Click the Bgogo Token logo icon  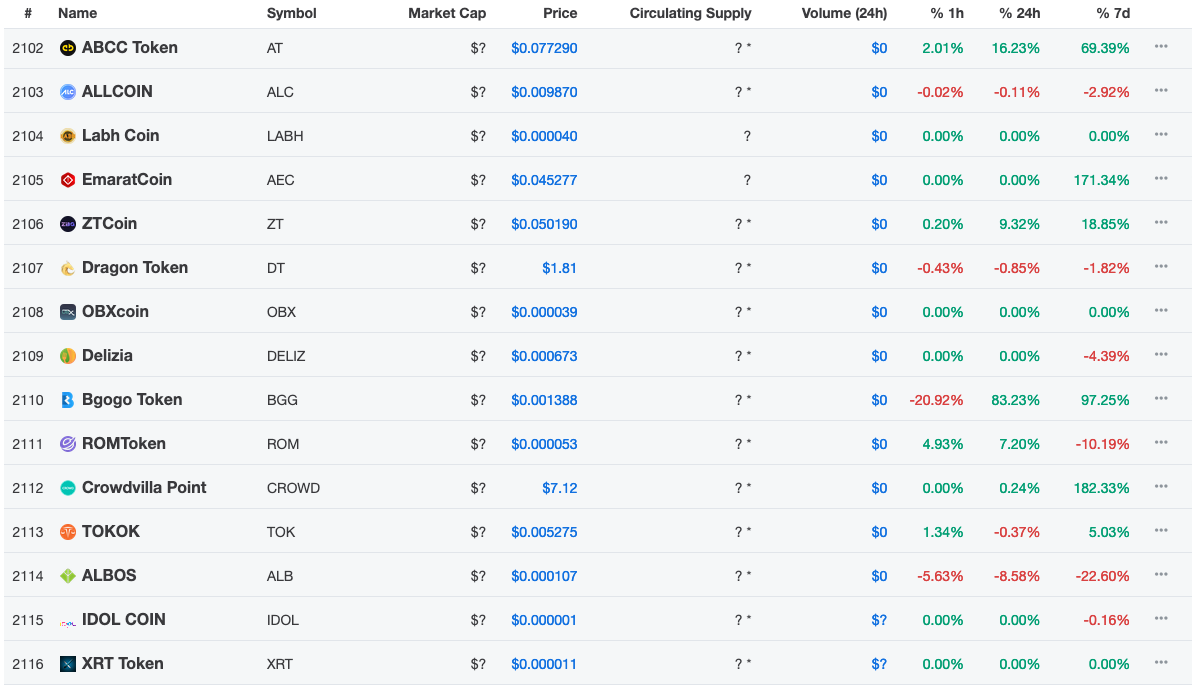click(68, 400)
